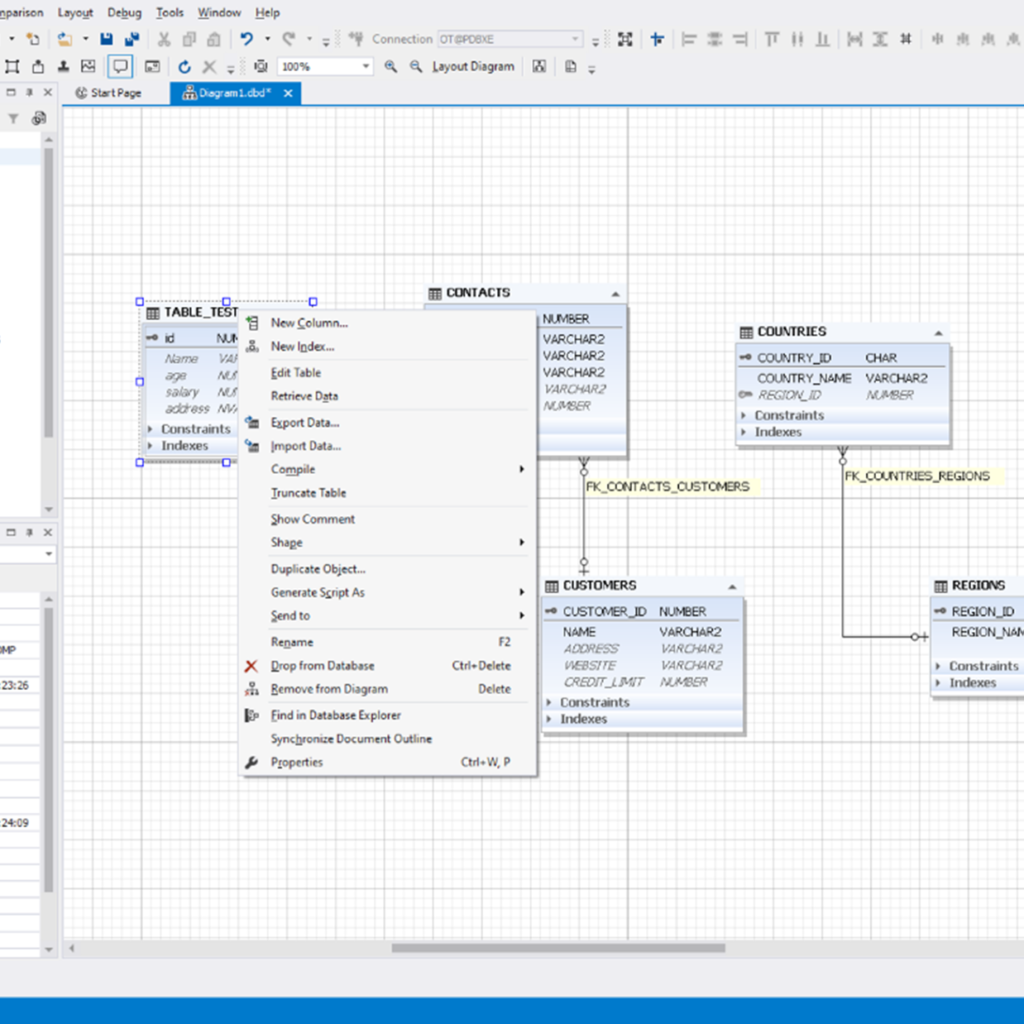The width and height of the screenshot is (1024, 1024).
Task: Click the Open file folder icon
Action: (65, 39)
